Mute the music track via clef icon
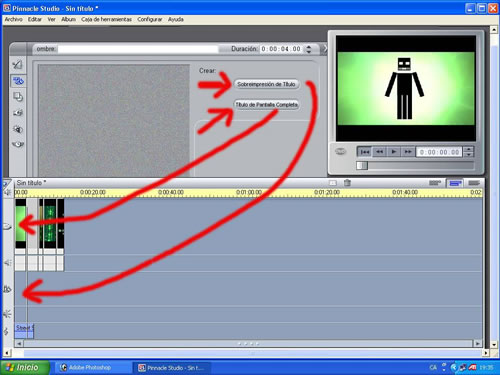Image resolution: width=500 pixels, height=375 pixels. tap(6, 331)
